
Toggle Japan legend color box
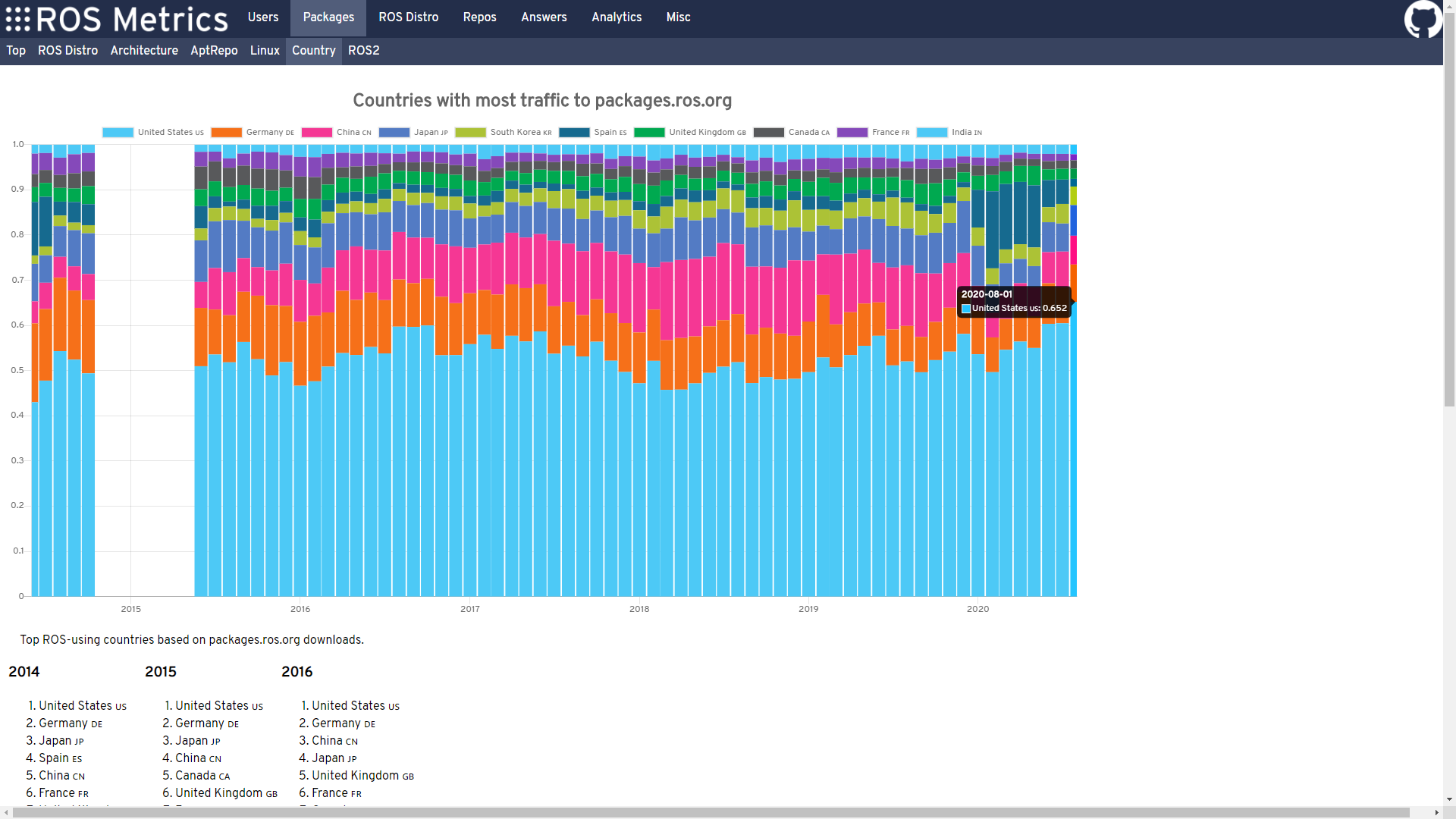pyautogui.click(x=394, y=133)
